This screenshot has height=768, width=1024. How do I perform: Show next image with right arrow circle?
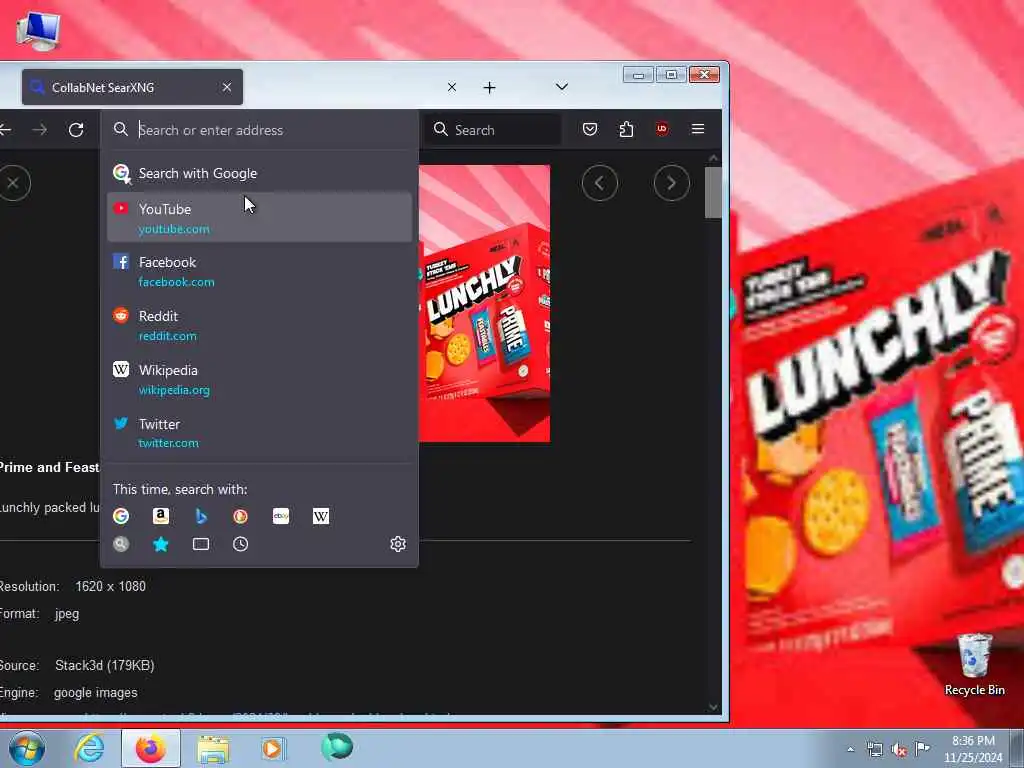click(671, 183)
